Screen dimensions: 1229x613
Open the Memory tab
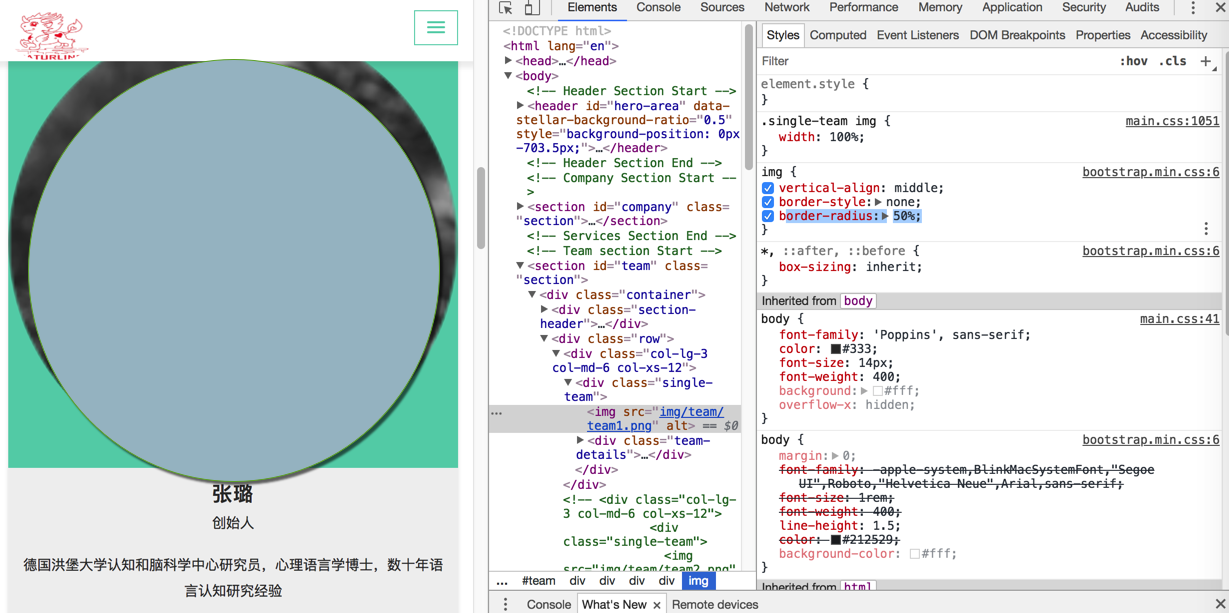pyautogui.click(x=940, y=8)
